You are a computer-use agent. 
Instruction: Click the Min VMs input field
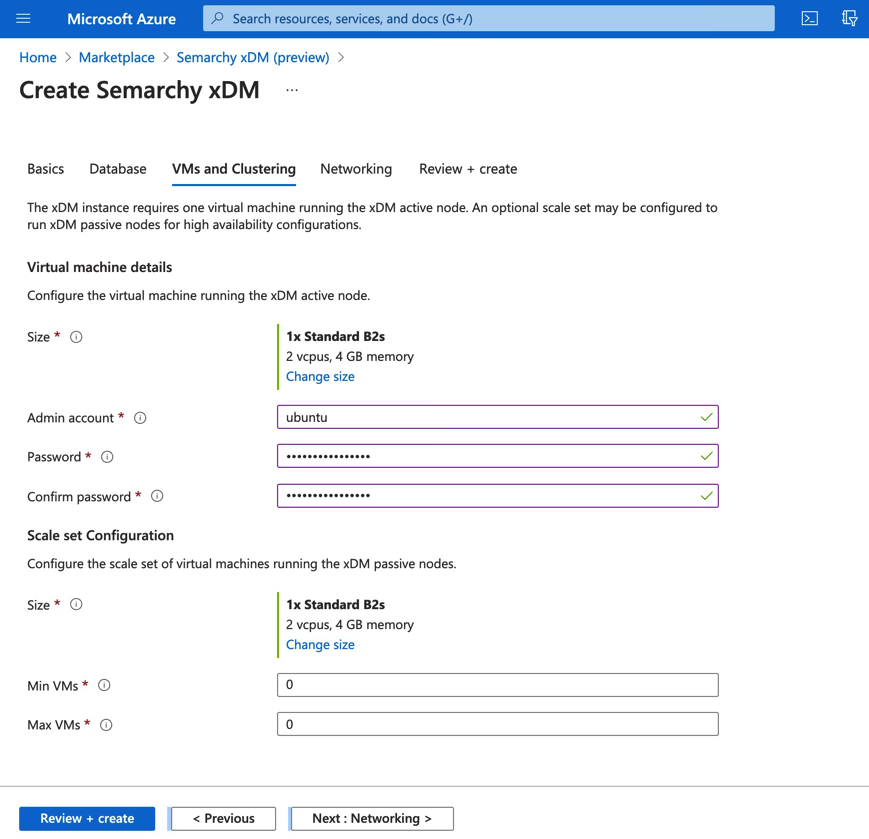click(497, 684)
